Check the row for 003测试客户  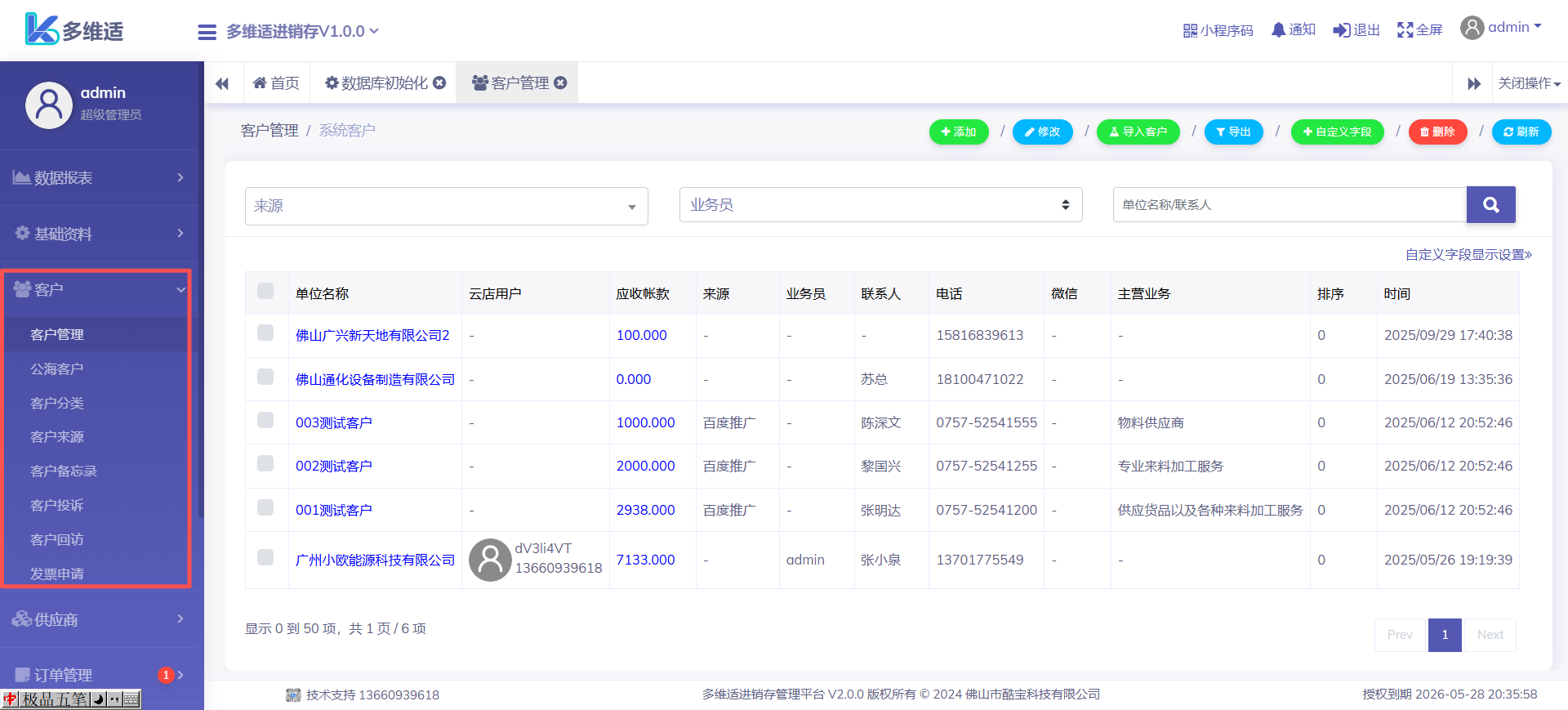265,421
